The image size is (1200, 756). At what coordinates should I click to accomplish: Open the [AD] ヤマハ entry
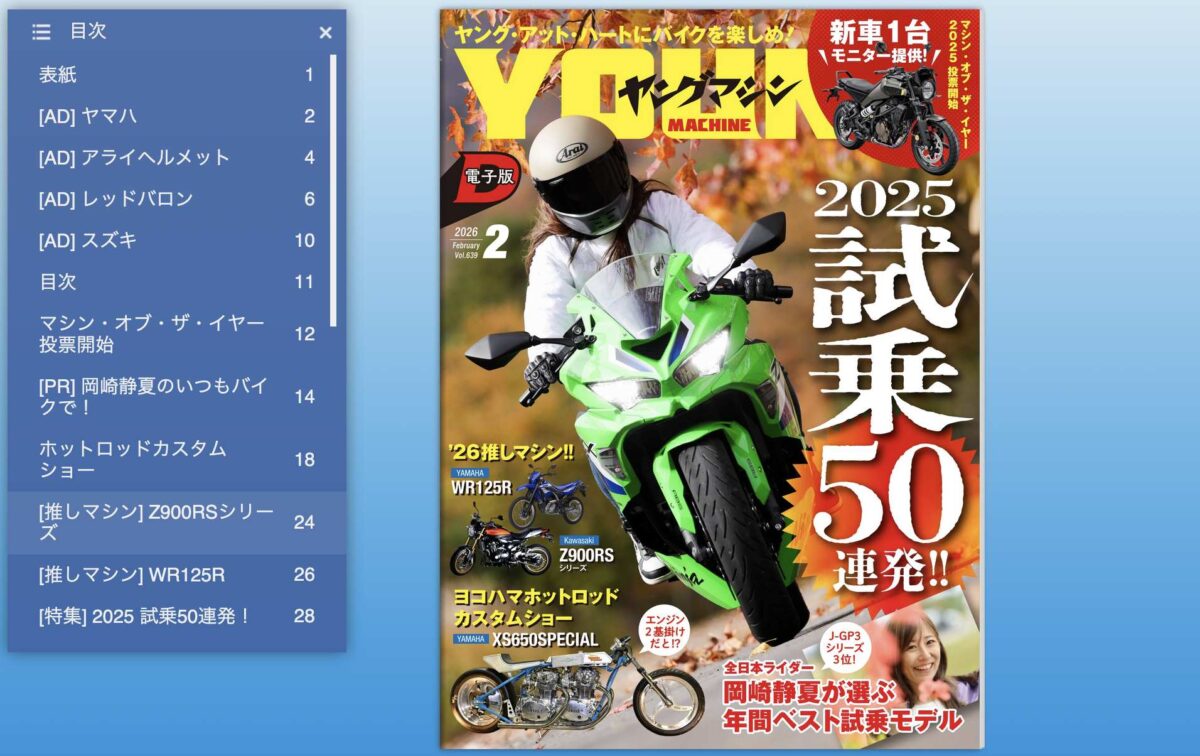point(176,116)
